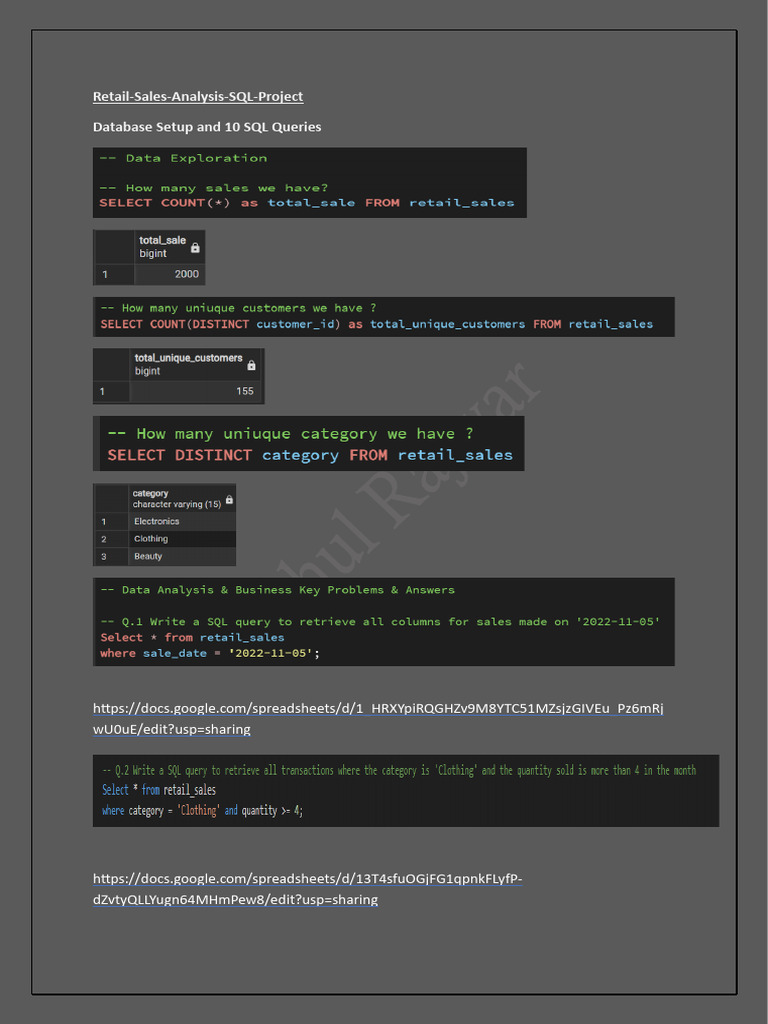Click the lock icon beside total_unique_customers column
The image size is (768, 1024).
[251, 365]
